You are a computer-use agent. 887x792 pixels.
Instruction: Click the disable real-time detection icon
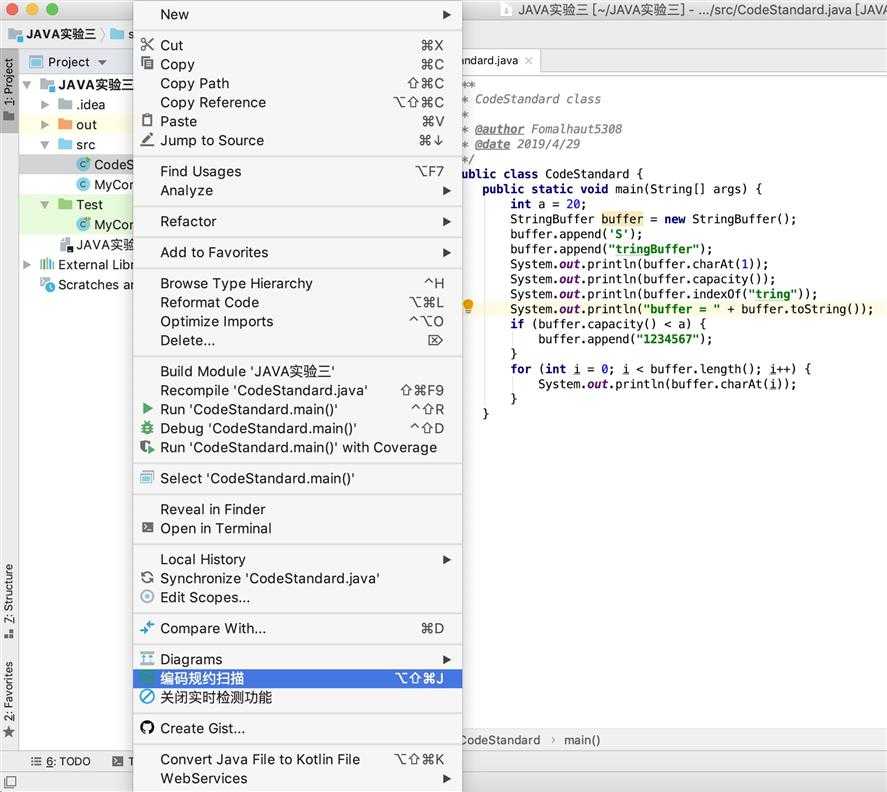click(x=147, y=697)
